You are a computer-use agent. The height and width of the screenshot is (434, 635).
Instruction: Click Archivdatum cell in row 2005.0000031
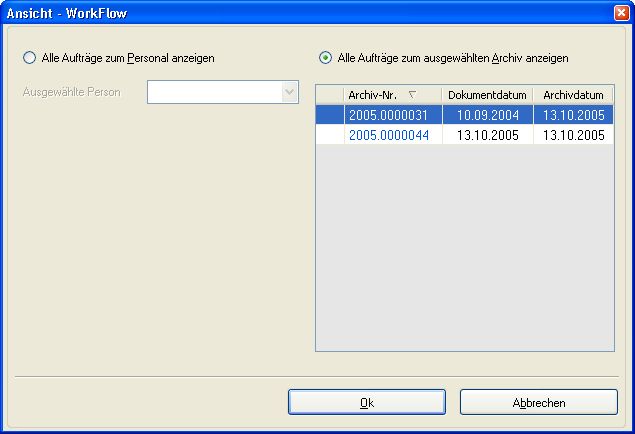(x=573, y=115)
